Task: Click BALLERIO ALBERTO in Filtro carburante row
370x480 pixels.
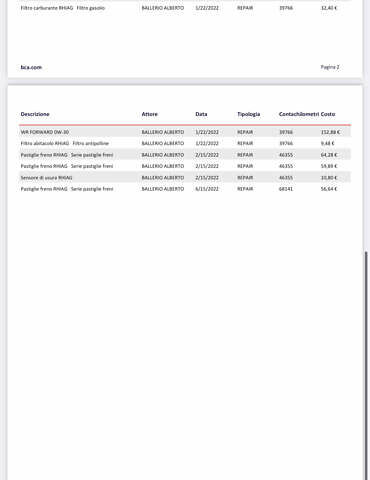Action: 163,8
